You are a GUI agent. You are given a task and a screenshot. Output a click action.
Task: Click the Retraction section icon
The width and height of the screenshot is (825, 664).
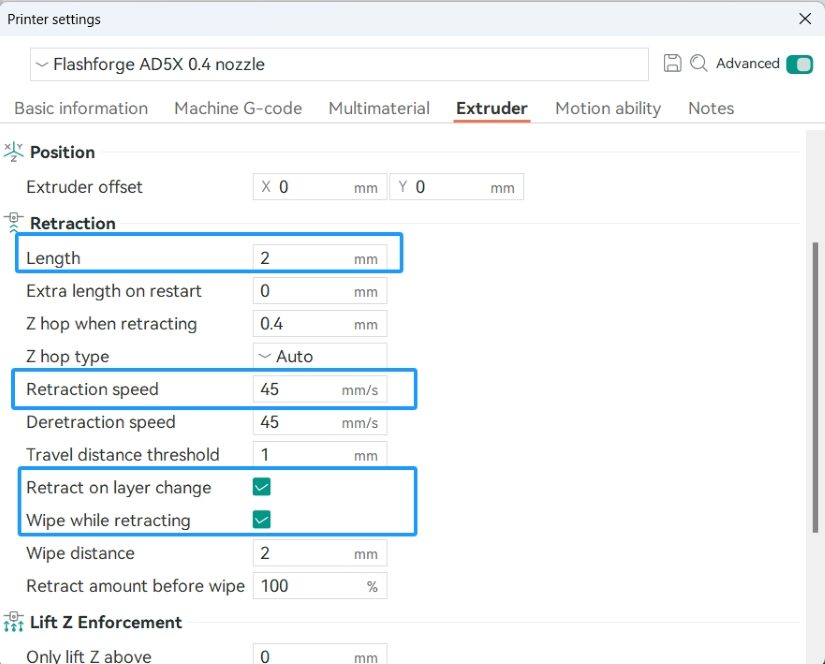click(13, 223)
